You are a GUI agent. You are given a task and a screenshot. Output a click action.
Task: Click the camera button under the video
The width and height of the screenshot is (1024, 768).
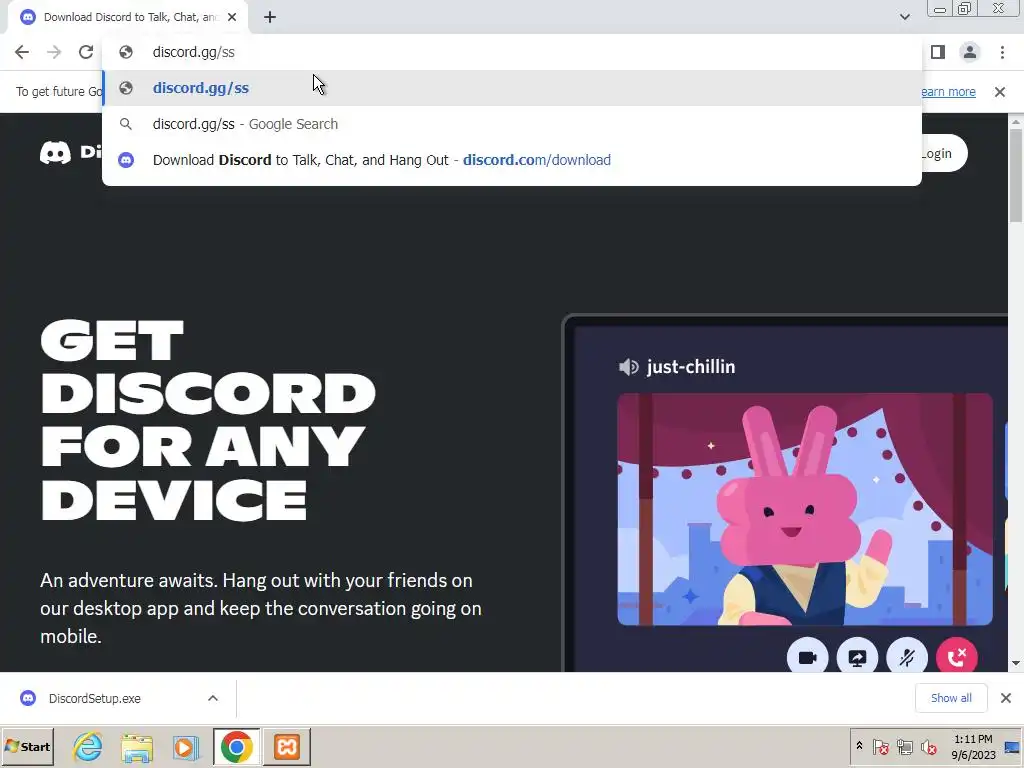pyautogui.click(x=808, y=657)
